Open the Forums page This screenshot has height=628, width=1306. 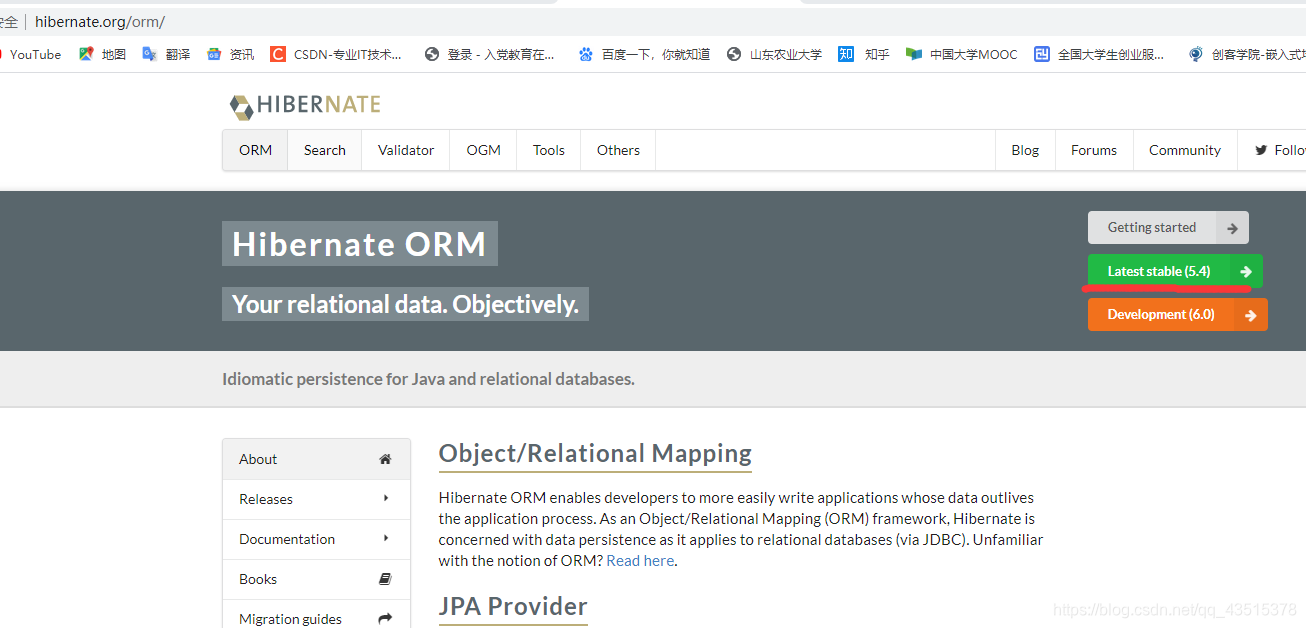tap(1094, 150)
